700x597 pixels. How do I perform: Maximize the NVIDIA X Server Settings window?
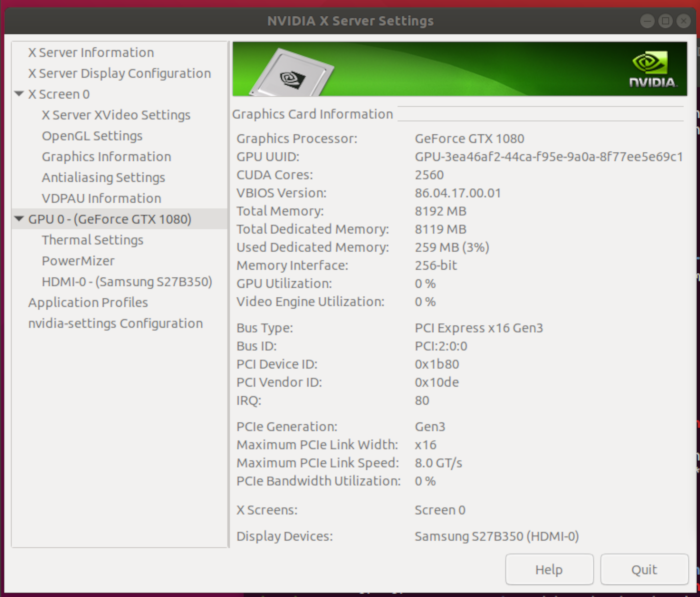click(666, 21)
